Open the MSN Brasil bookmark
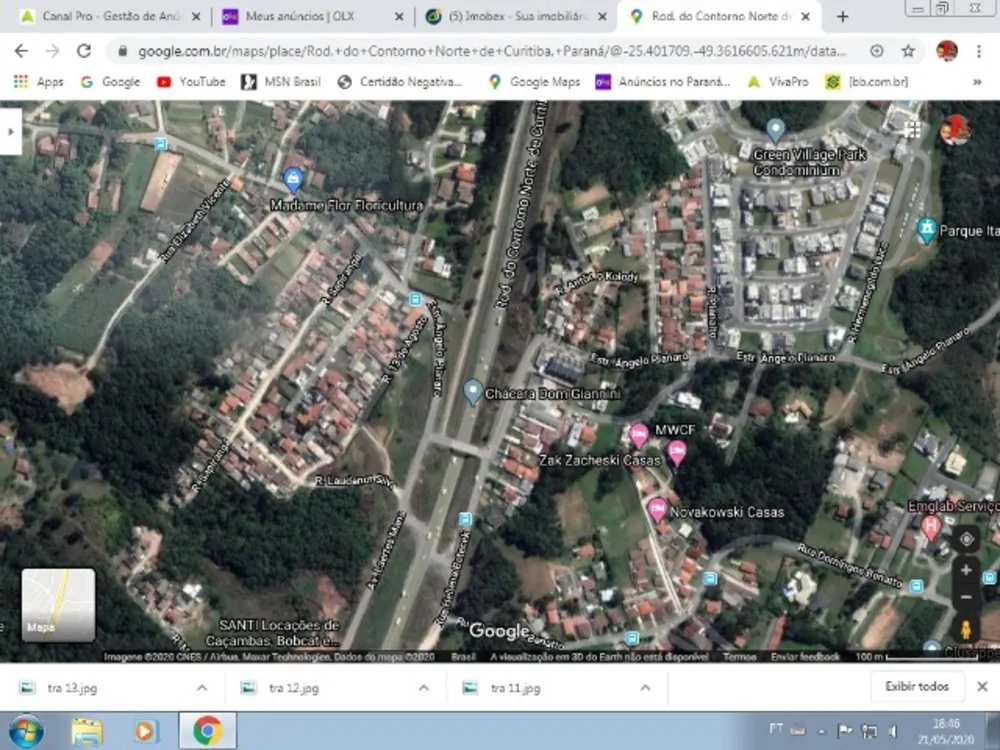 pos(281,82)
